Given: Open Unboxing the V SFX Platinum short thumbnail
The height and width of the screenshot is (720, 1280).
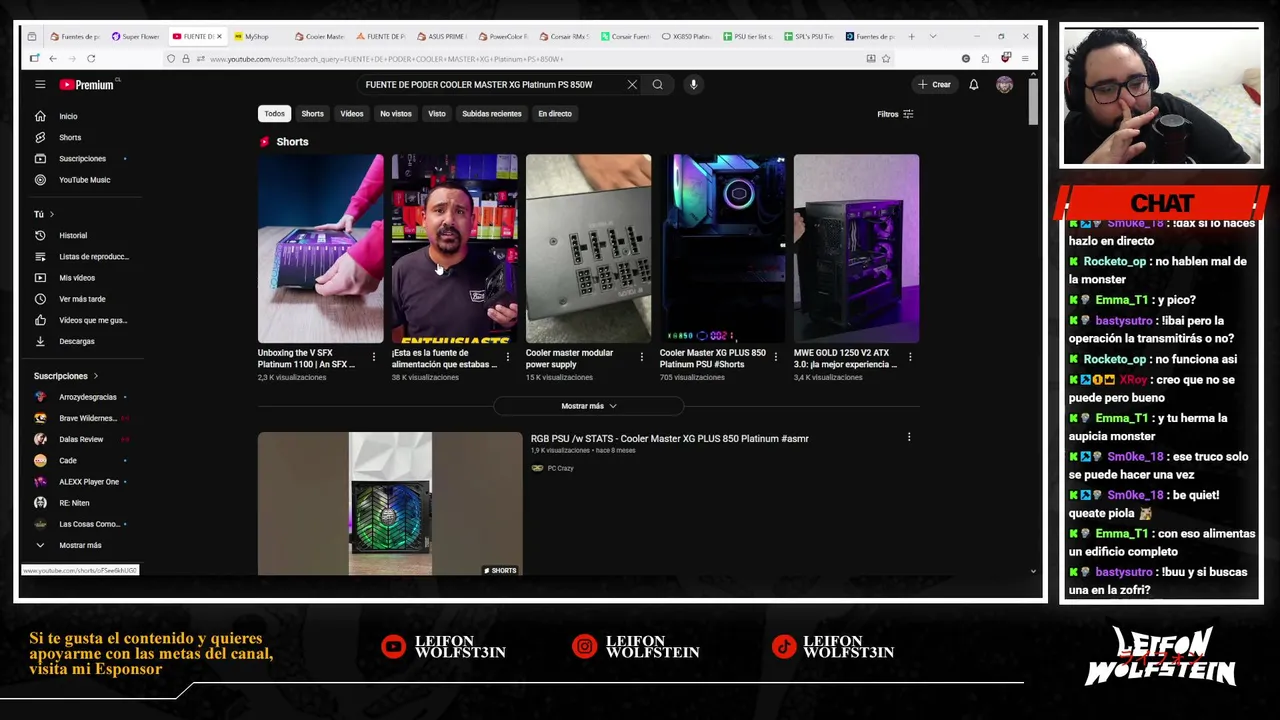Looking at the screenshot, I should pyautogui.click(x=320, y=248).
